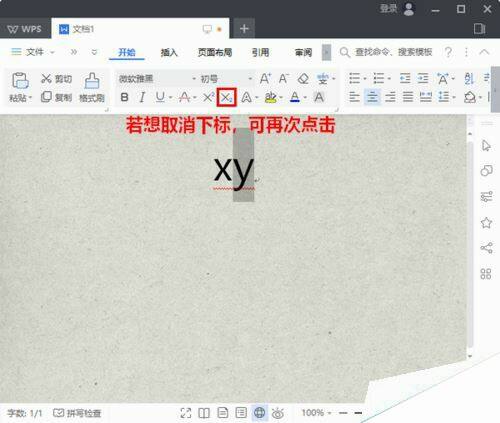Expand numbered list style arrow
500x423 pixels.
[x=389, y=79]
